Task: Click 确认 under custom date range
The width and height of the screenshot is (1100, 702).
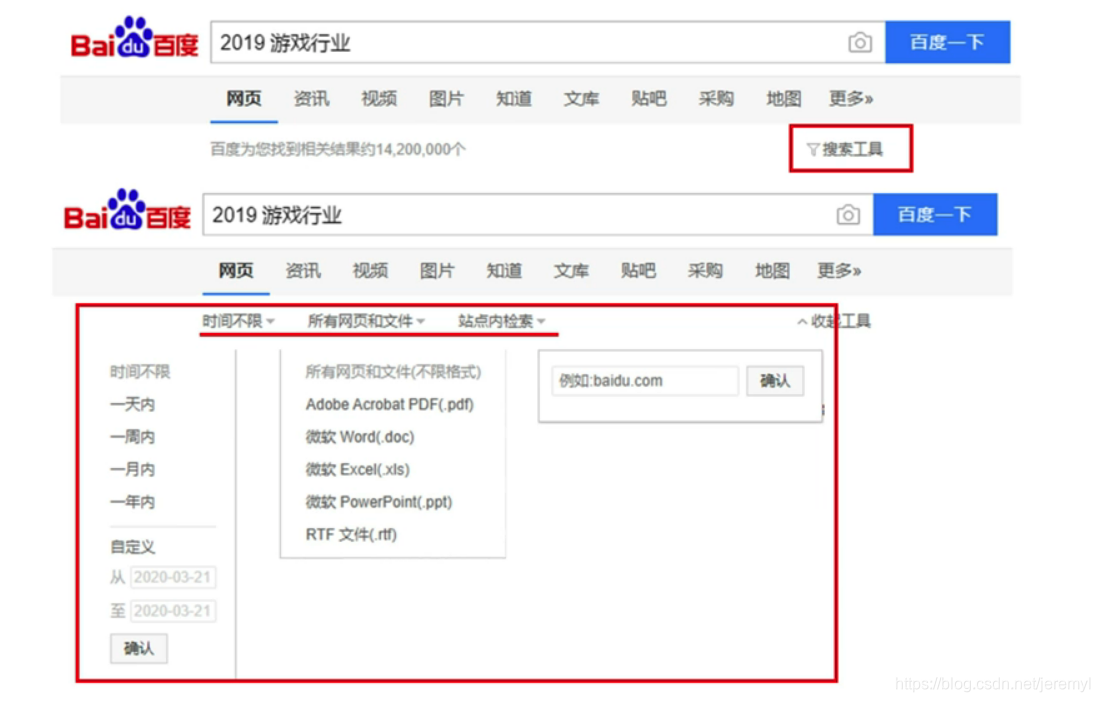Action: click(x=138, y=649)
